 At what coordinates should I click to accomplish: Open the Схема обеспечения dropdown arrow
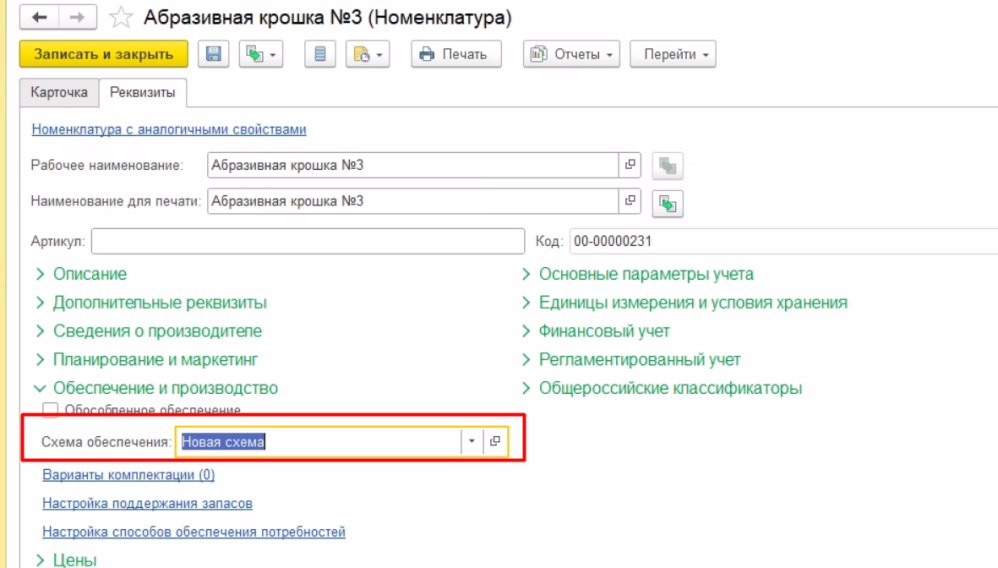click(x=471, y=442)
